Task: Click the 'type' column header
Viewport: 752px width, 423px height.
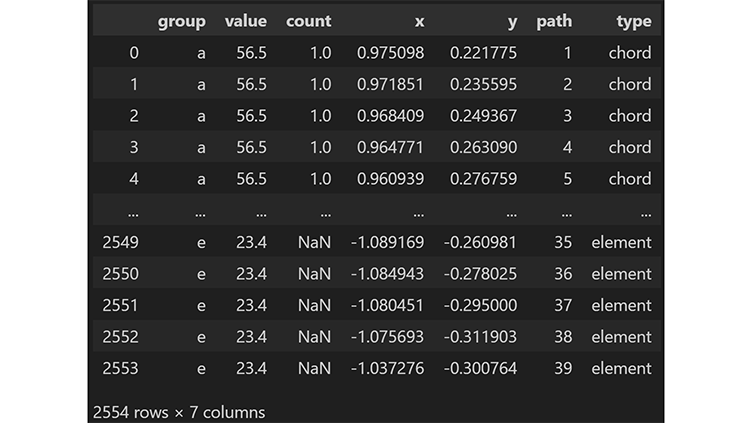Action: pos(634,21)
